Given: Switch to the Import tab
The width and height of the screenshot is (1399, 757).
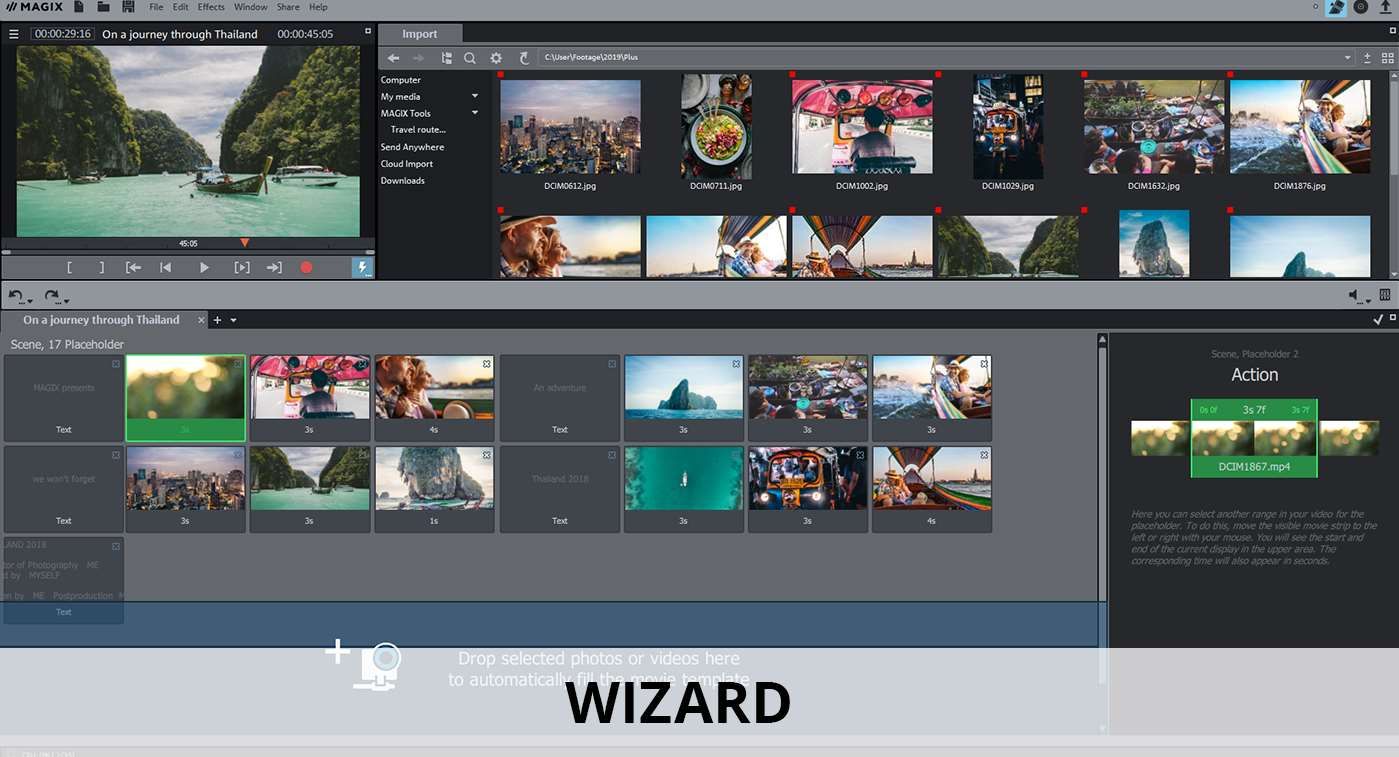Looking at the screenshot, I should click(420, 34).
